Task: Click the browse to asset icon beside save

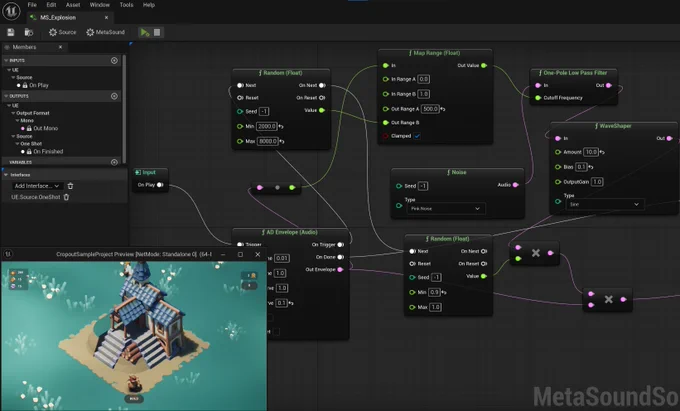Action: pos(29,32)
